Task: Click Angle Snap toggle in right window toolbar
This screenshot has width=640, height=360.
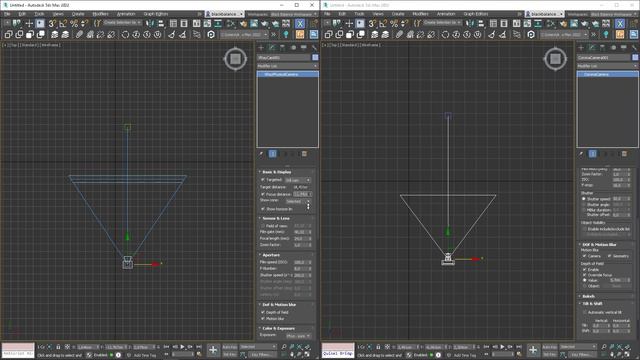Action: point(383,24)
